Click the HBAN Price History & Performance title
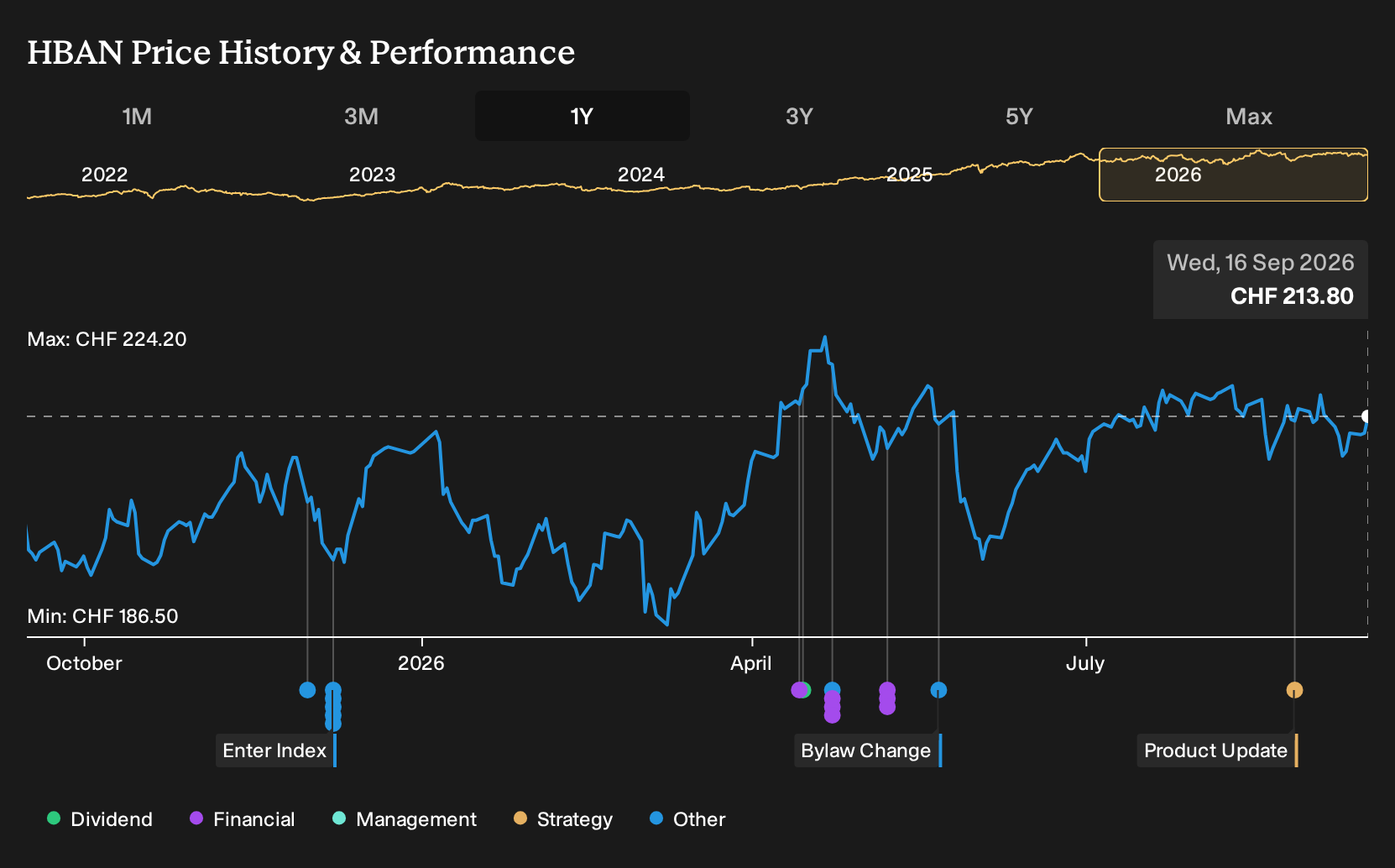The image size is (1395, 868). (x=301, y=52)
